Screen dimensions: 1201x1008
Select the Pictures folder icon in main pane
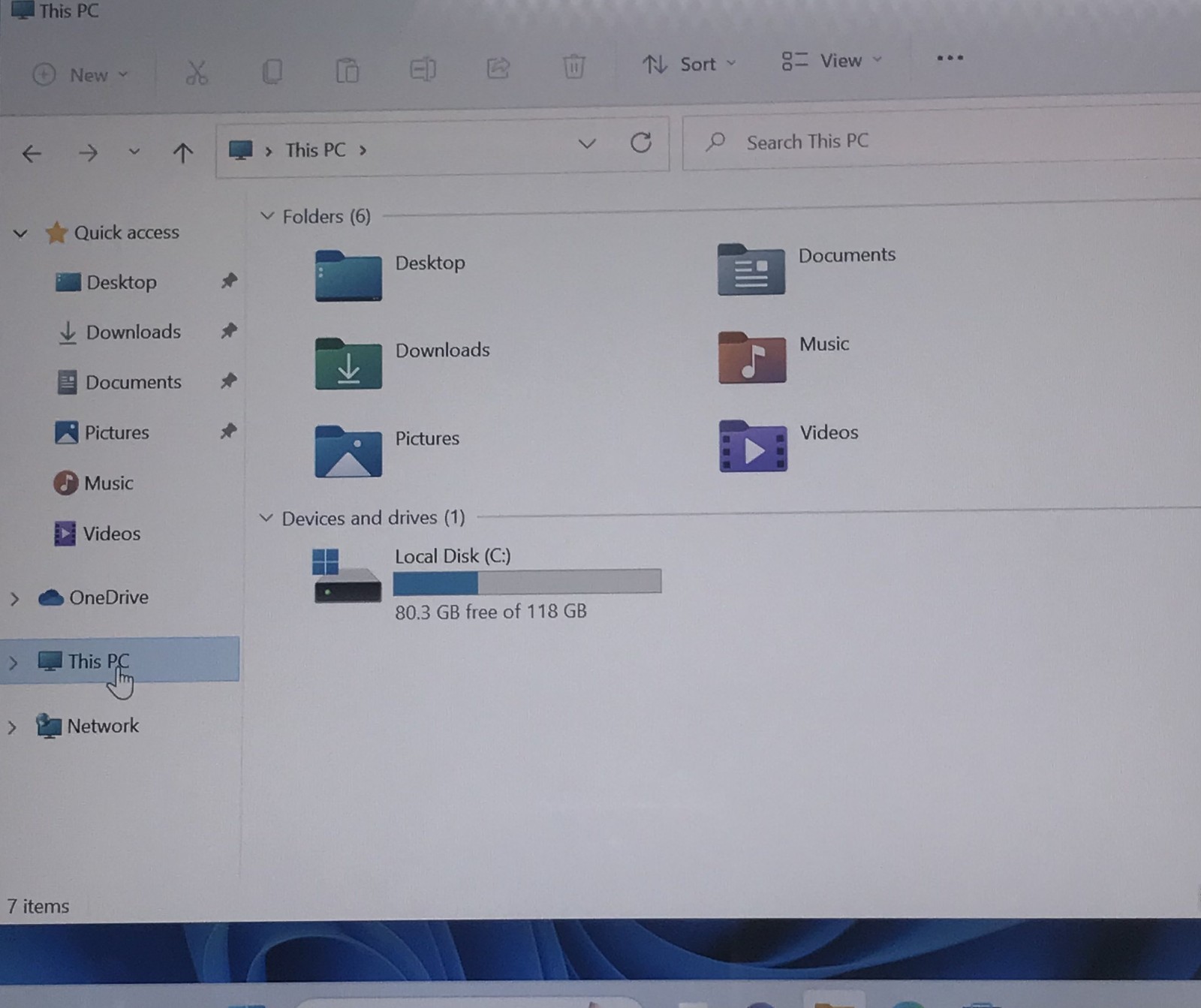(x=348, y=452)
